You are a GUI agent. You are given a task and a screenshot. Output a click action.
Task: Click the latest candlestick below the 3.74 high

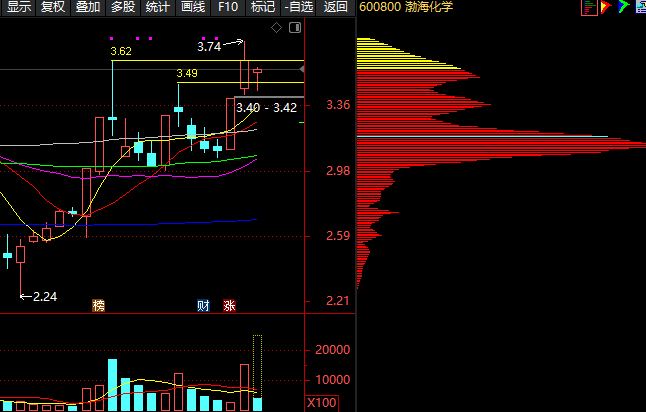(x=257, y=79)
